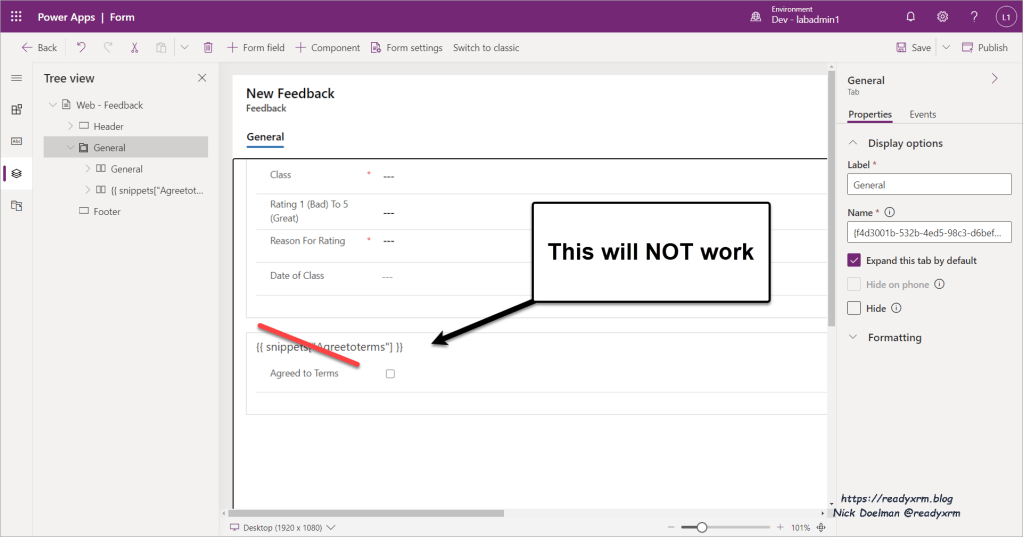Viewport: 1023px width, 537px height.
Task: Open the notifications bell icon
Action: pyautogui.click(x=910, y=17)
